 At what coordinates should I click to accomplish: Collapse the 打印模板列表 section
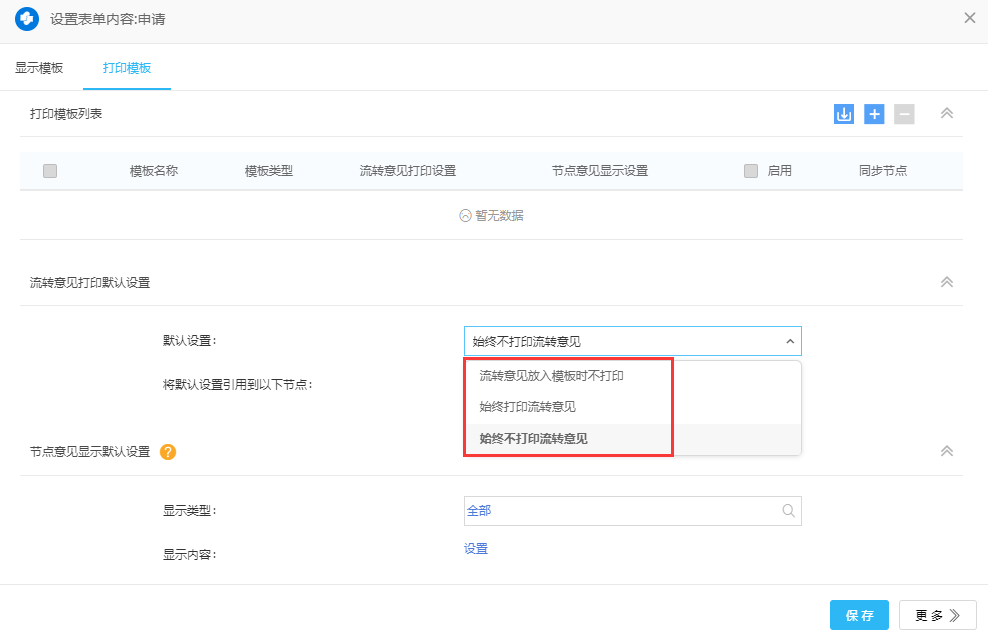point(946,113)
